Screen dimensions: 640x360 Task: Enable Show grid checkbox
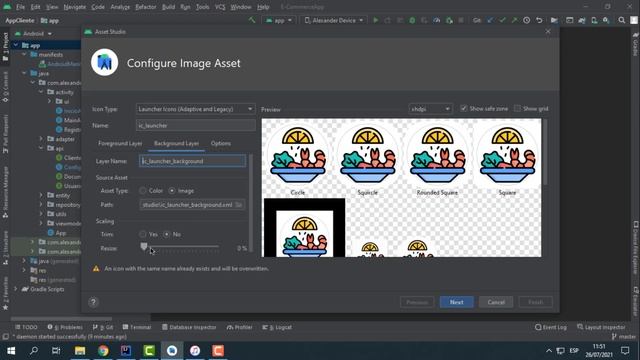pyautogui.click(x=518, y=109)
